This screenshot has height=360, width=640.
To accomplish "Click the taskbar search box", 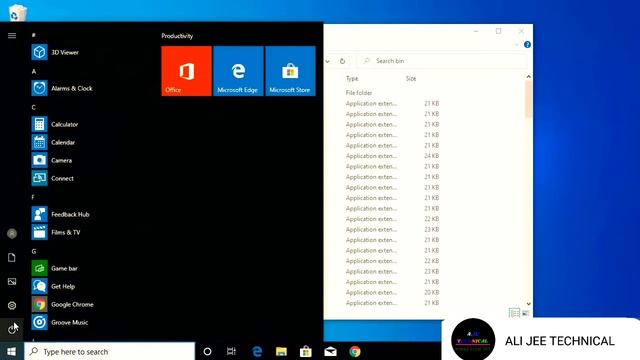I will [x=109, y=351].
